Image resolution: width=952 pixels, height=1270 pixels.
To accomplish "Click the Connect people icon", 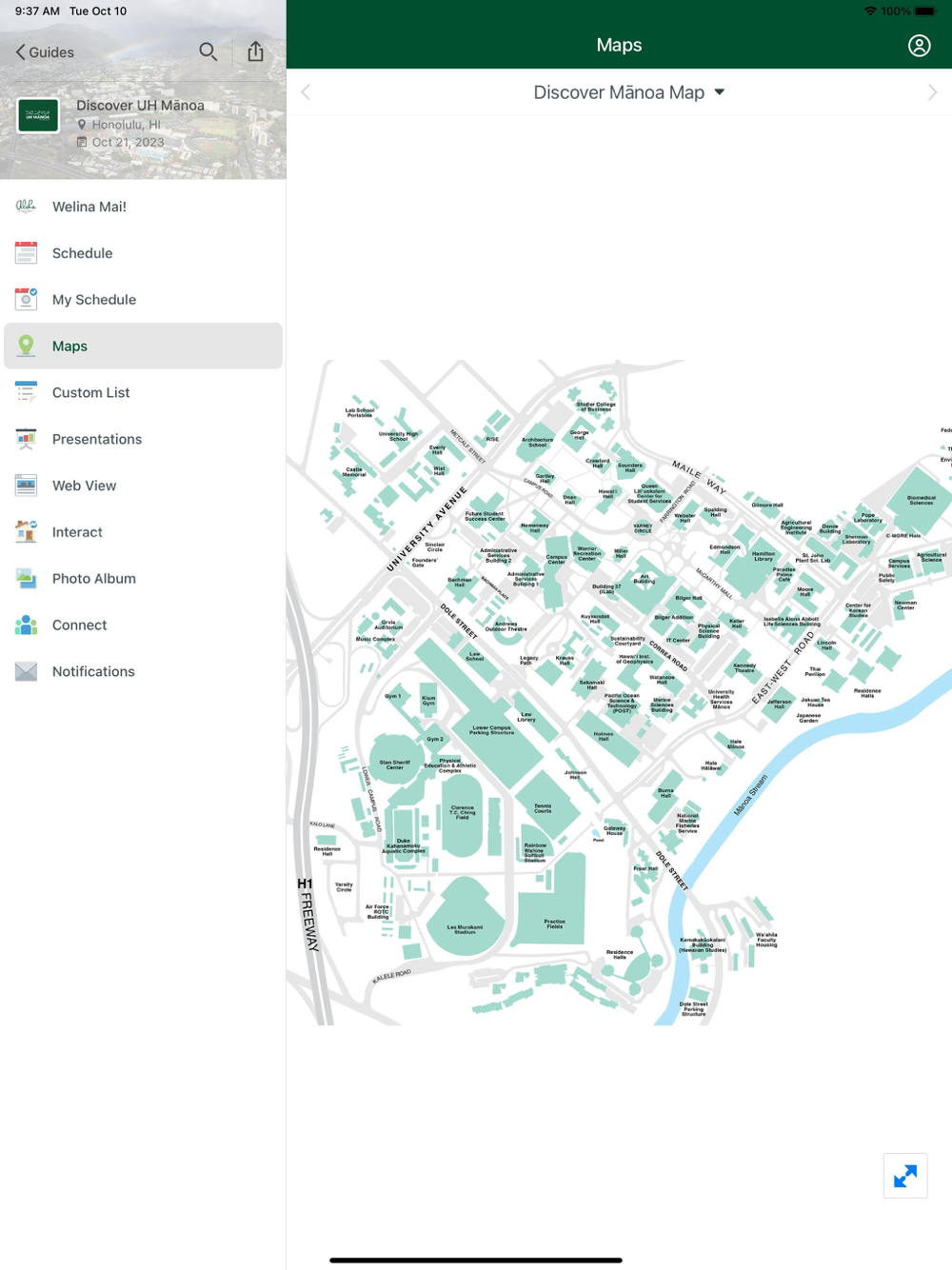I will coord(26,625).
